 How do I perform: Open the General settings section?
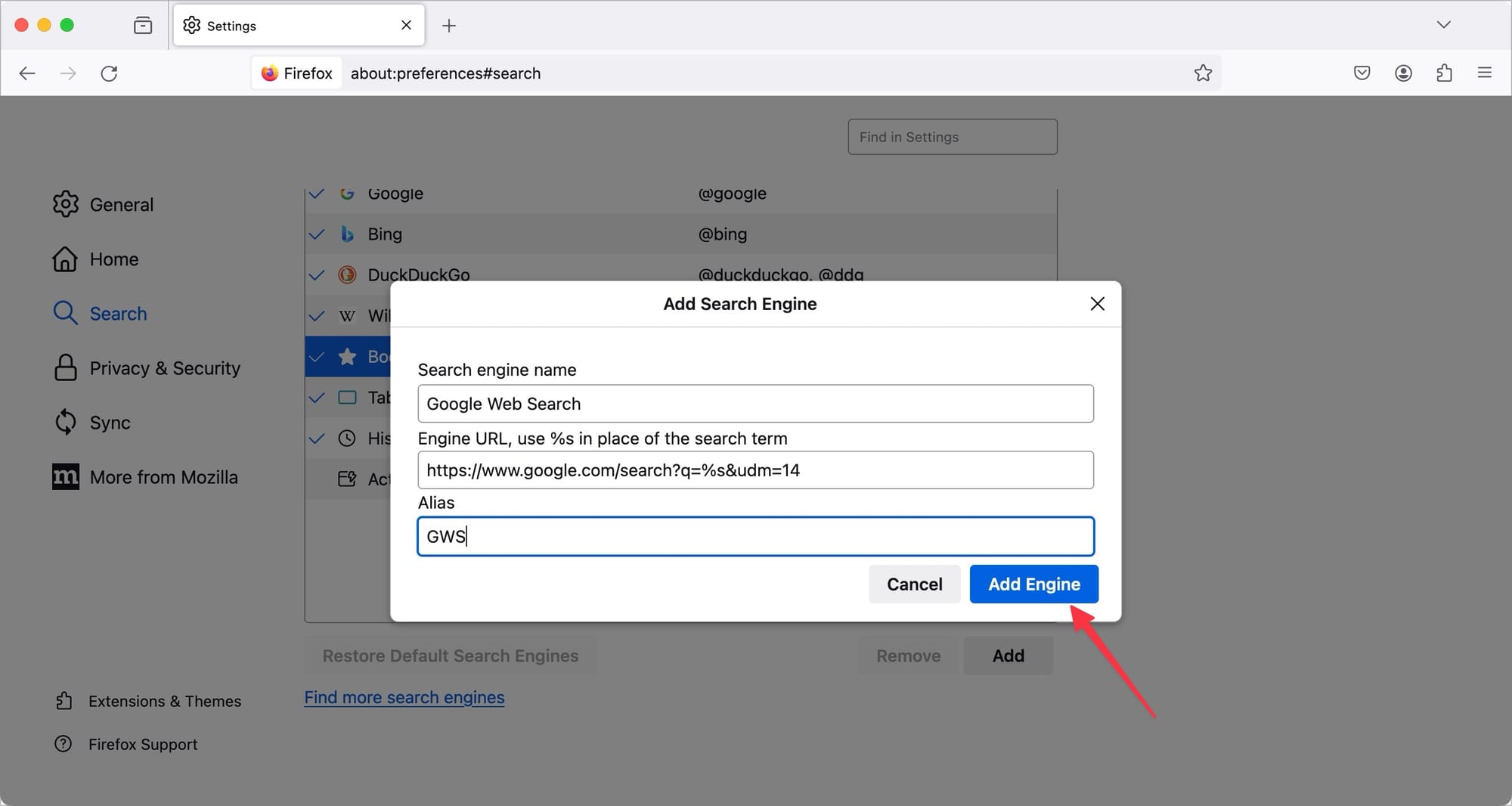103,204
